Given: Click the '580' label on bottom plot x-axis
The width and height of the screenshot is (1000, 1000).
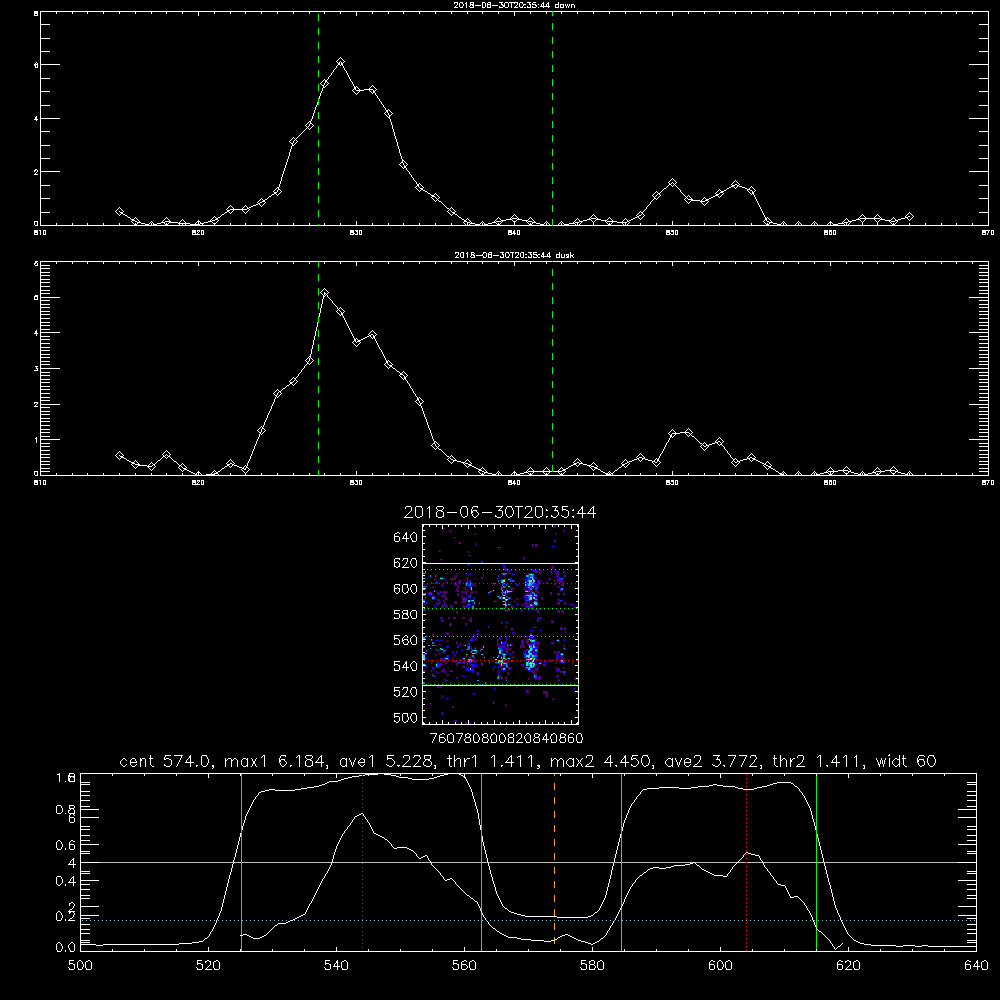Looking at the screenshot, I should coord(592,966).
